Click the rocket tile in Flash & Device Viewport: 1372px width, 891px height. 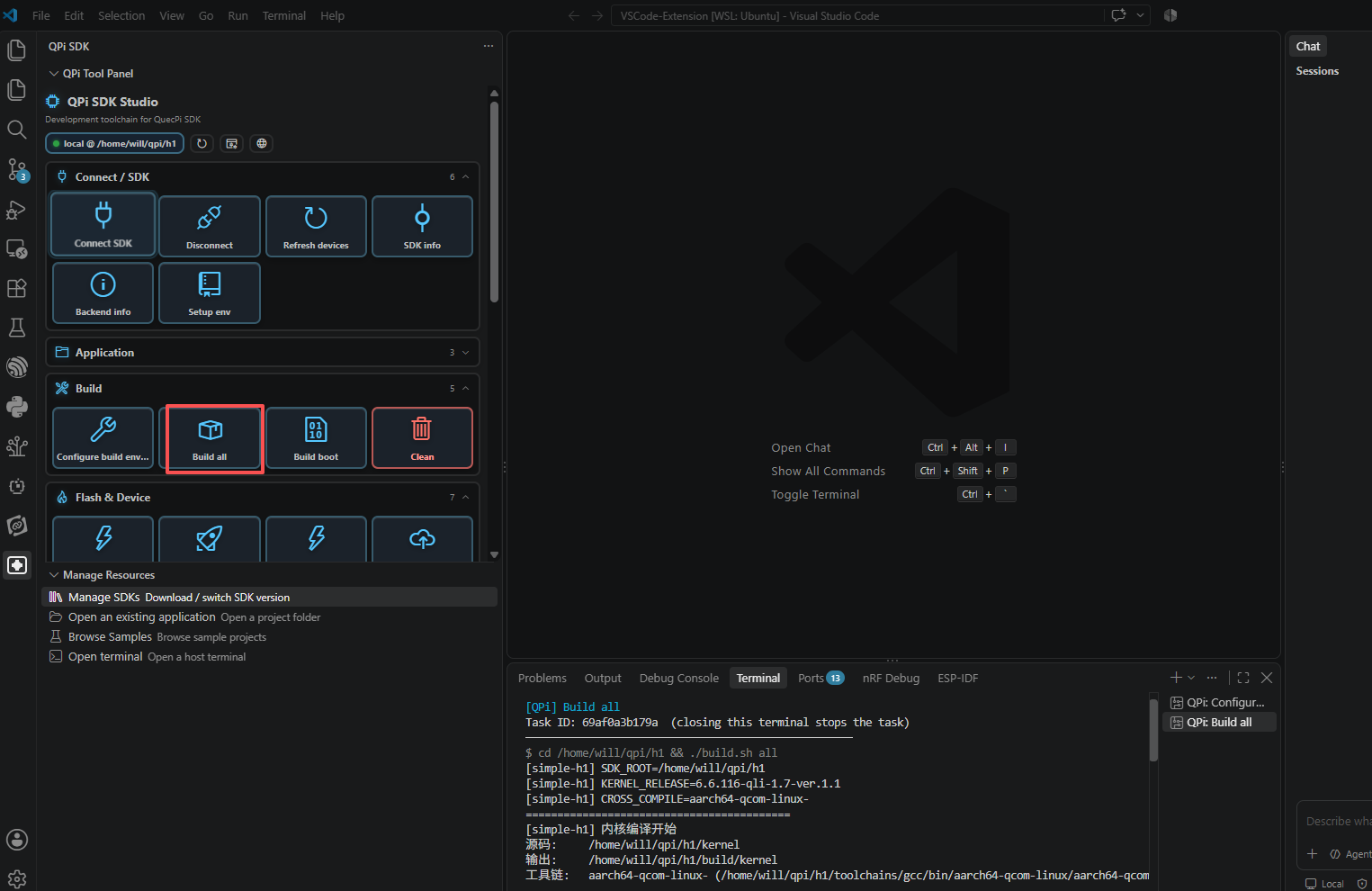[x=210, y=538]
